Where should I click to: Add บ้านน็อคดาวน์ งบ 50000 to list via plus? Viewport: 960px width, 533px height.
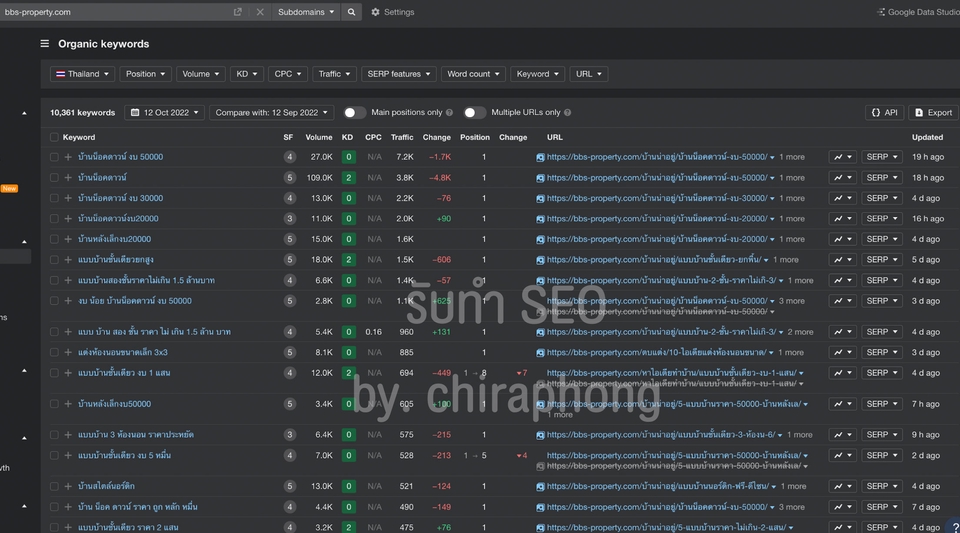[68, 157]
